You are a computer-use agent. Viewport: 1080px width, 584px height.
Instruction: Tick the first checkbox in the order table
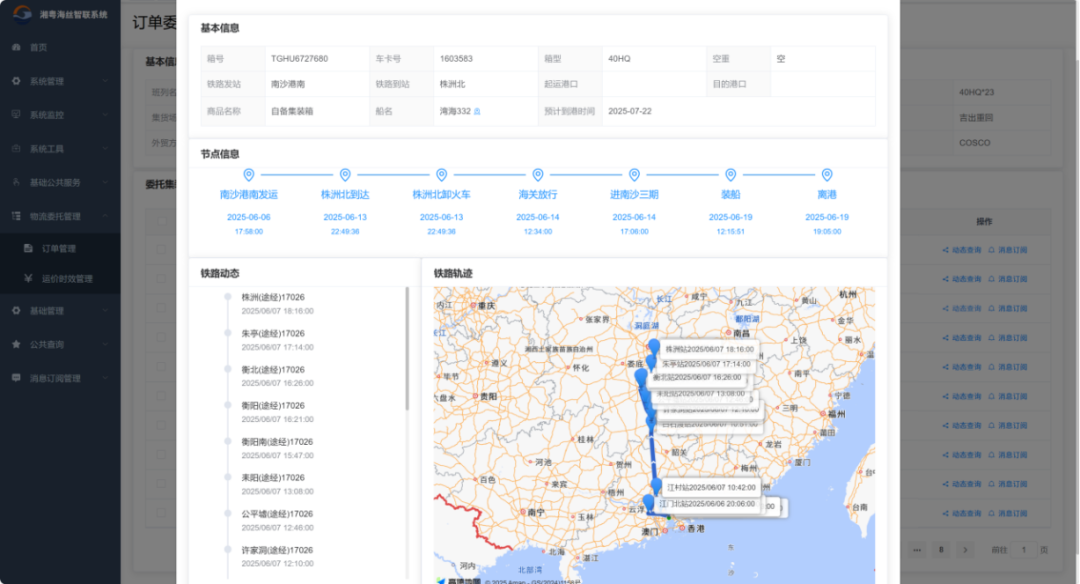(162, 250)
